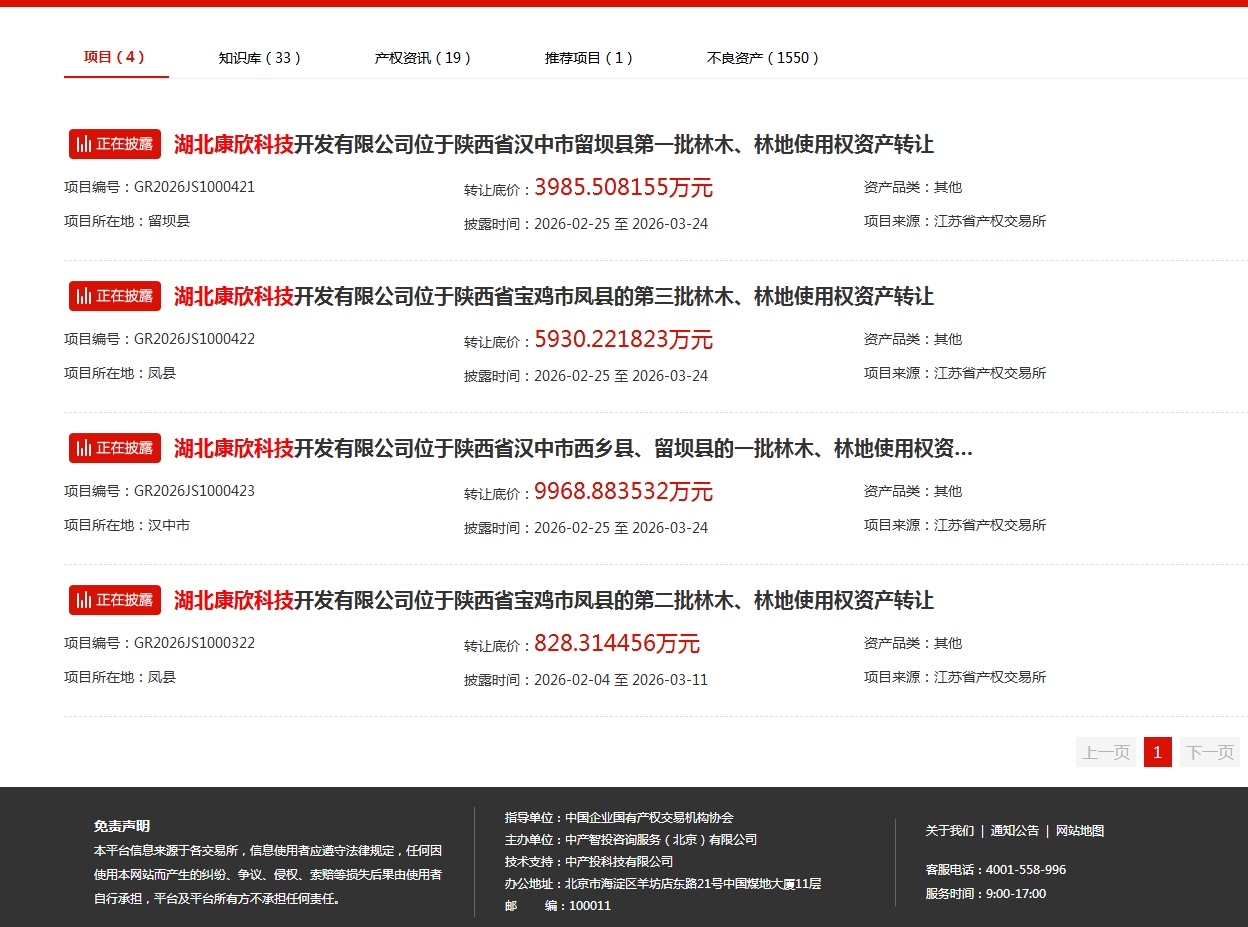
Task: Open the 不良资产 (1550) tab
Action: [x=763, y=58]
